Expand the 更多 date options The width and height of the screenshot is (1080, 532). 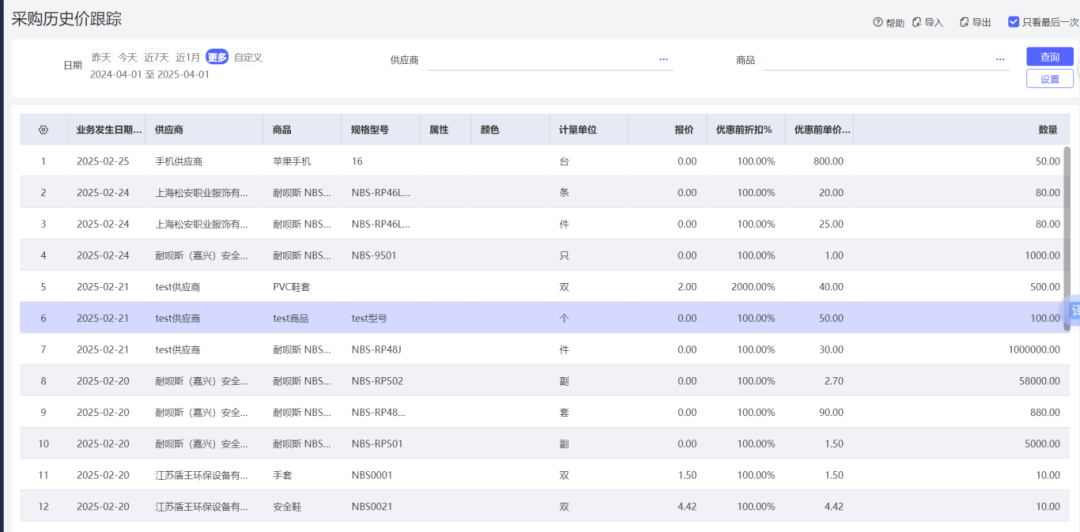point(216,58)
